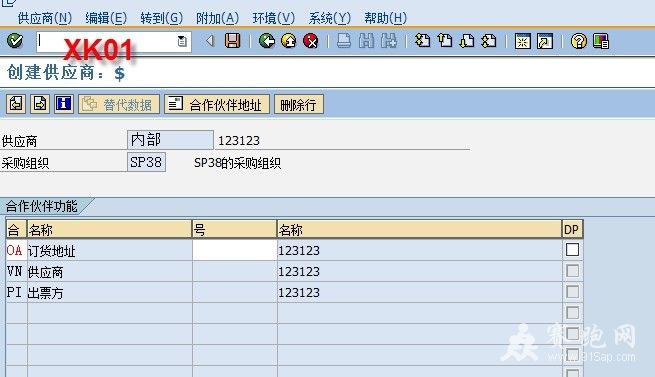Open customize local layout icon
The height and width of the screenshot is (377, 655).
click(601, 41)
